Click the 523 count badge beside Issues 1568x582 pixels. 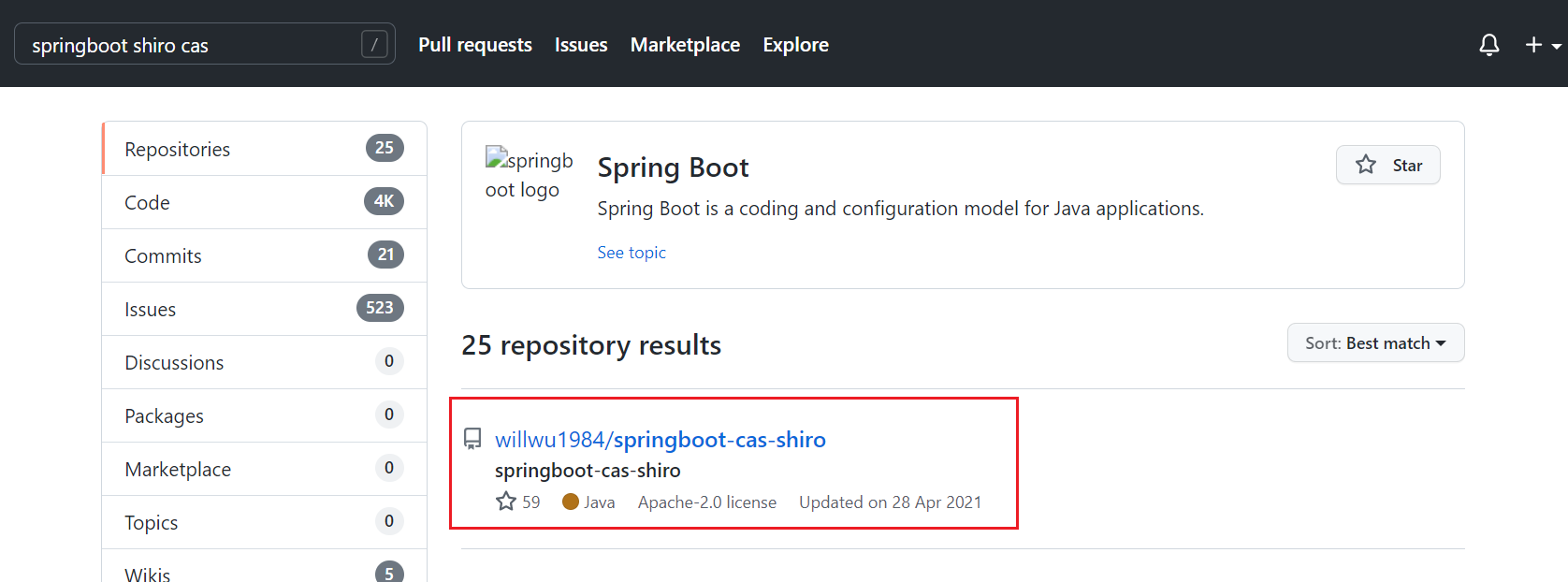(380, 308)
